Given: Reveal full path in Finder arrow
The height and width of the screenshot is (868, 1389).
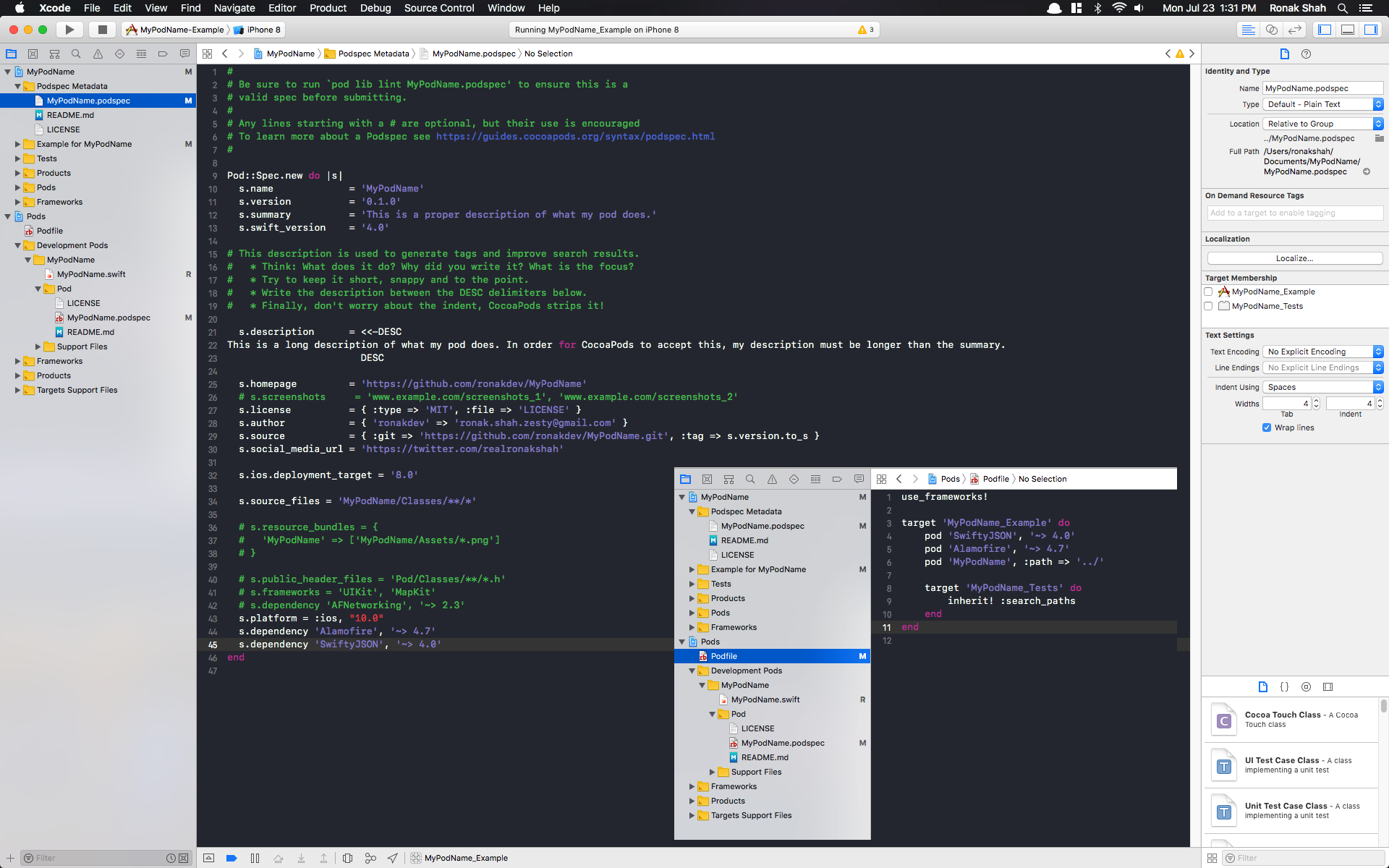Looking at the screenshot, I should [1367, 171].
